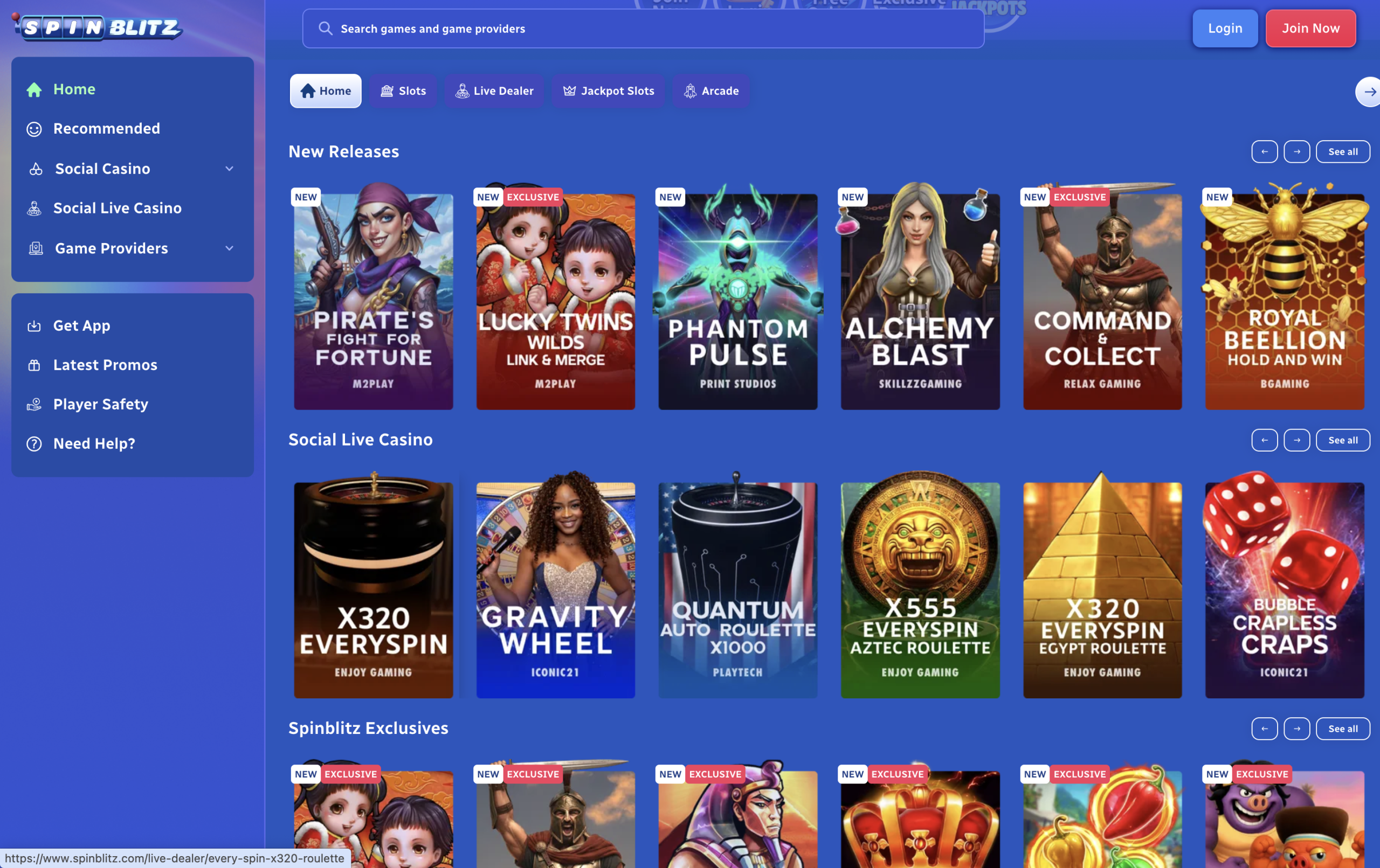Focus the search games input field
This screenshot has height=868, width=1380.
(x=643, y=28)
